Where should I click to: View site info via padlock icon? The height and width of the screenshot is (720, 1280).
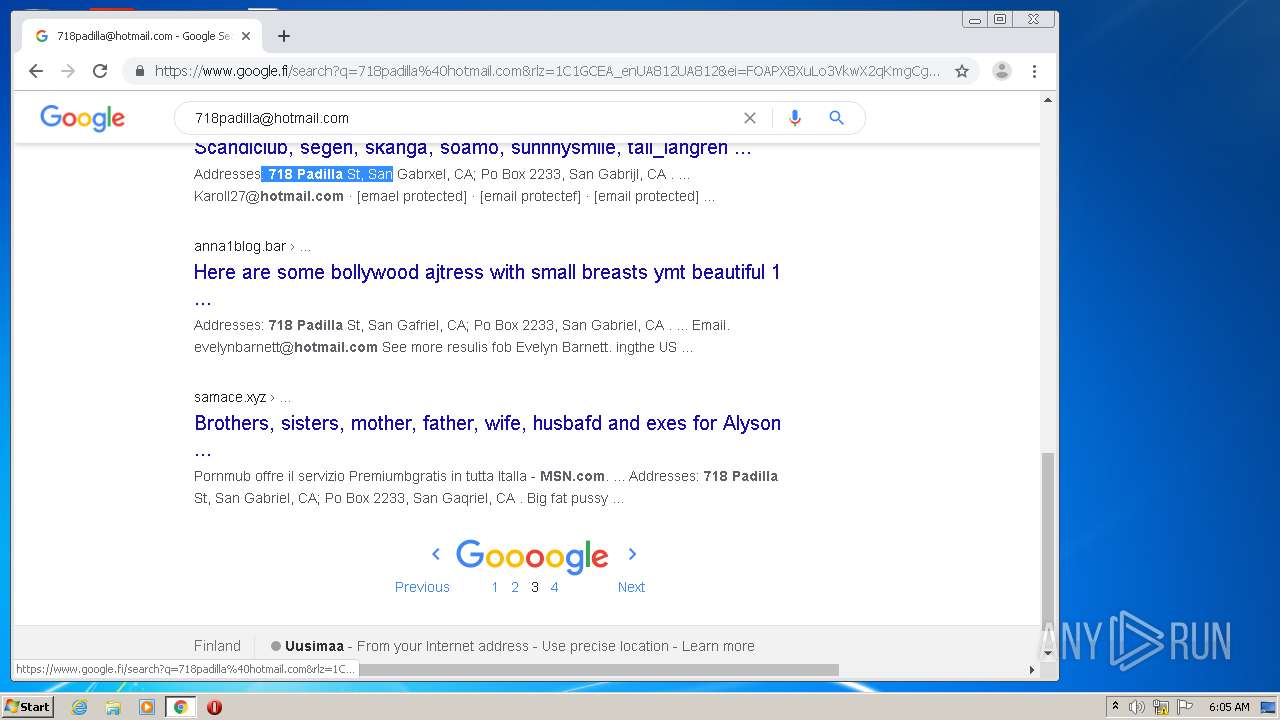(x=139, y=71)
